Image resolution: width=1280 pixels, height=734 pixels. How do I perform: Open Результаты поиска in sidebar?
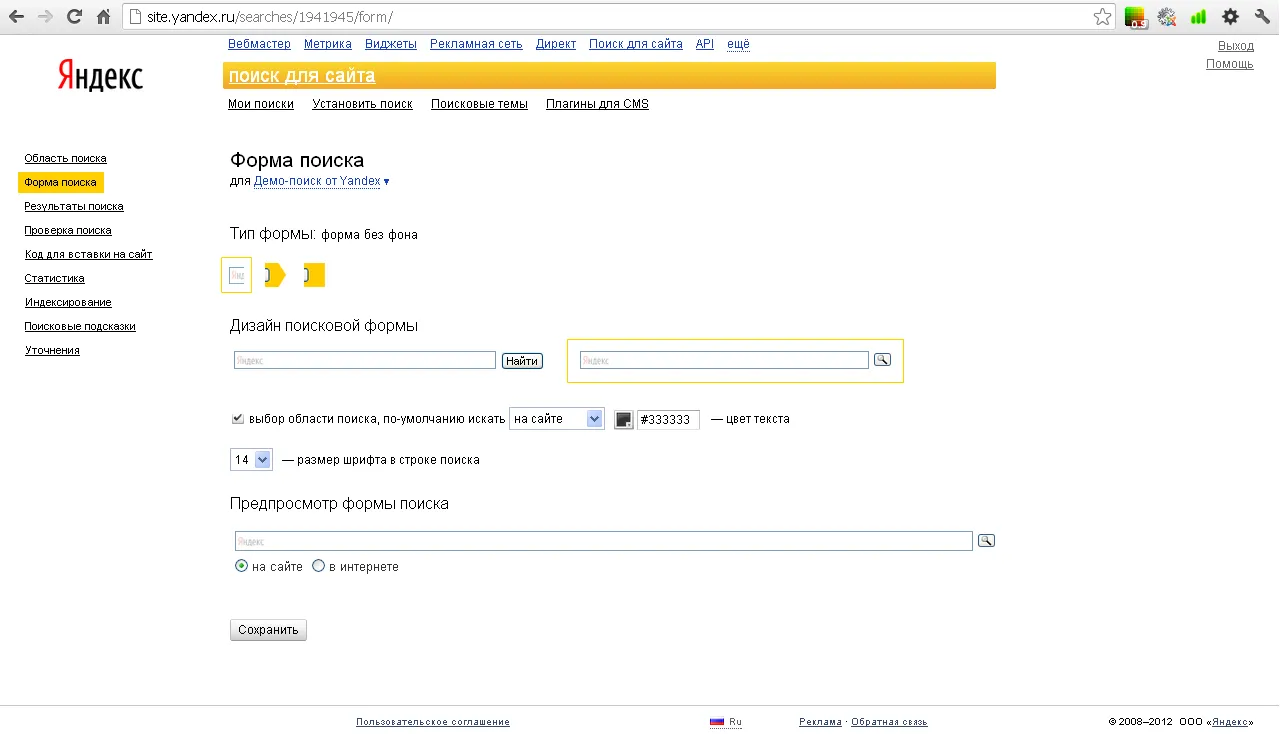74,206
